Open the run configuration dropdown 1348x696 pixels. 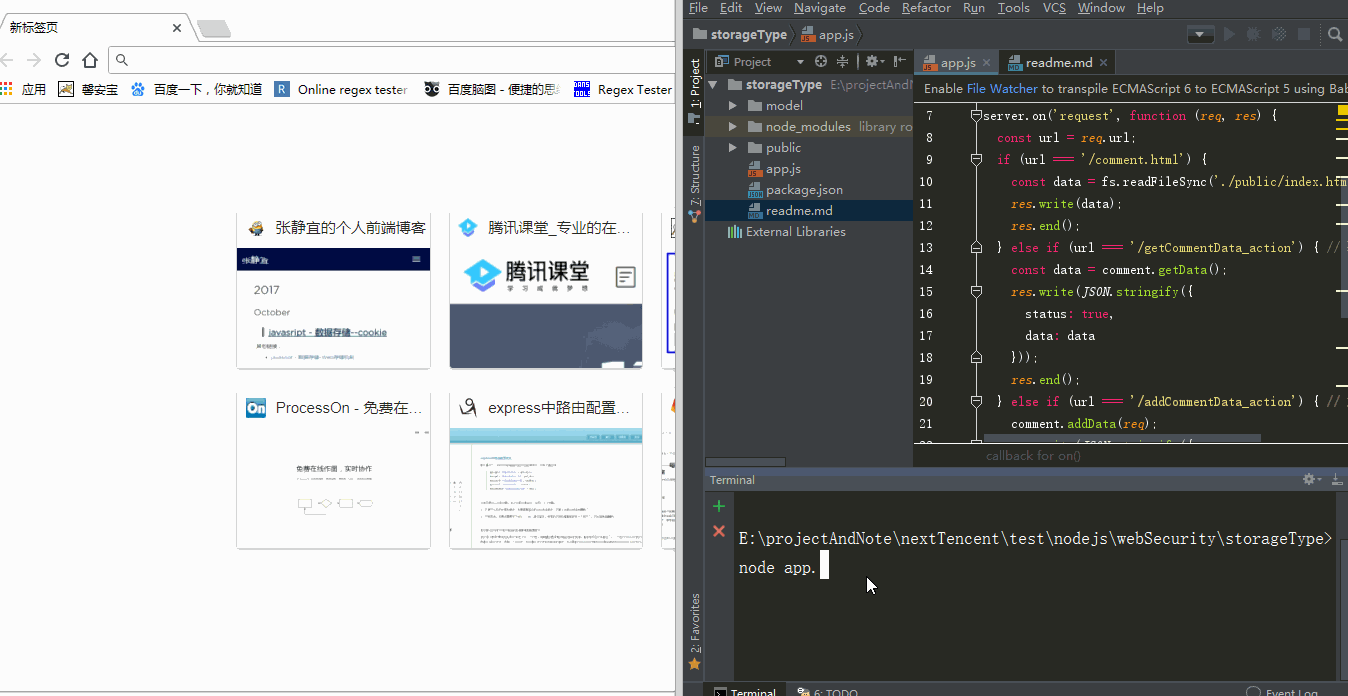(x=1200, y=35)
